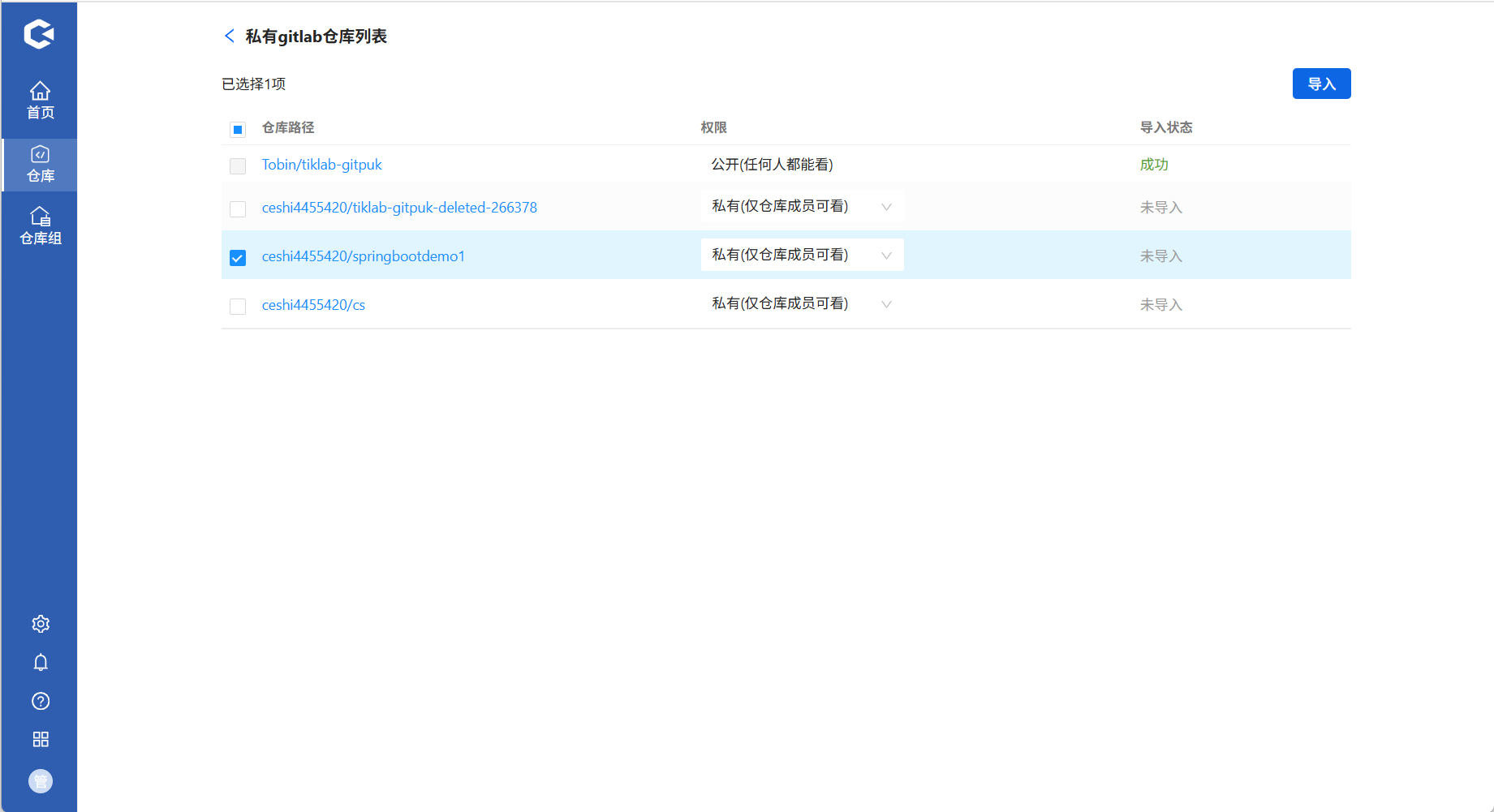Click 未导入 status in the ceshi4455420/cs row
1494x812 pixels.
(1161, 305)
